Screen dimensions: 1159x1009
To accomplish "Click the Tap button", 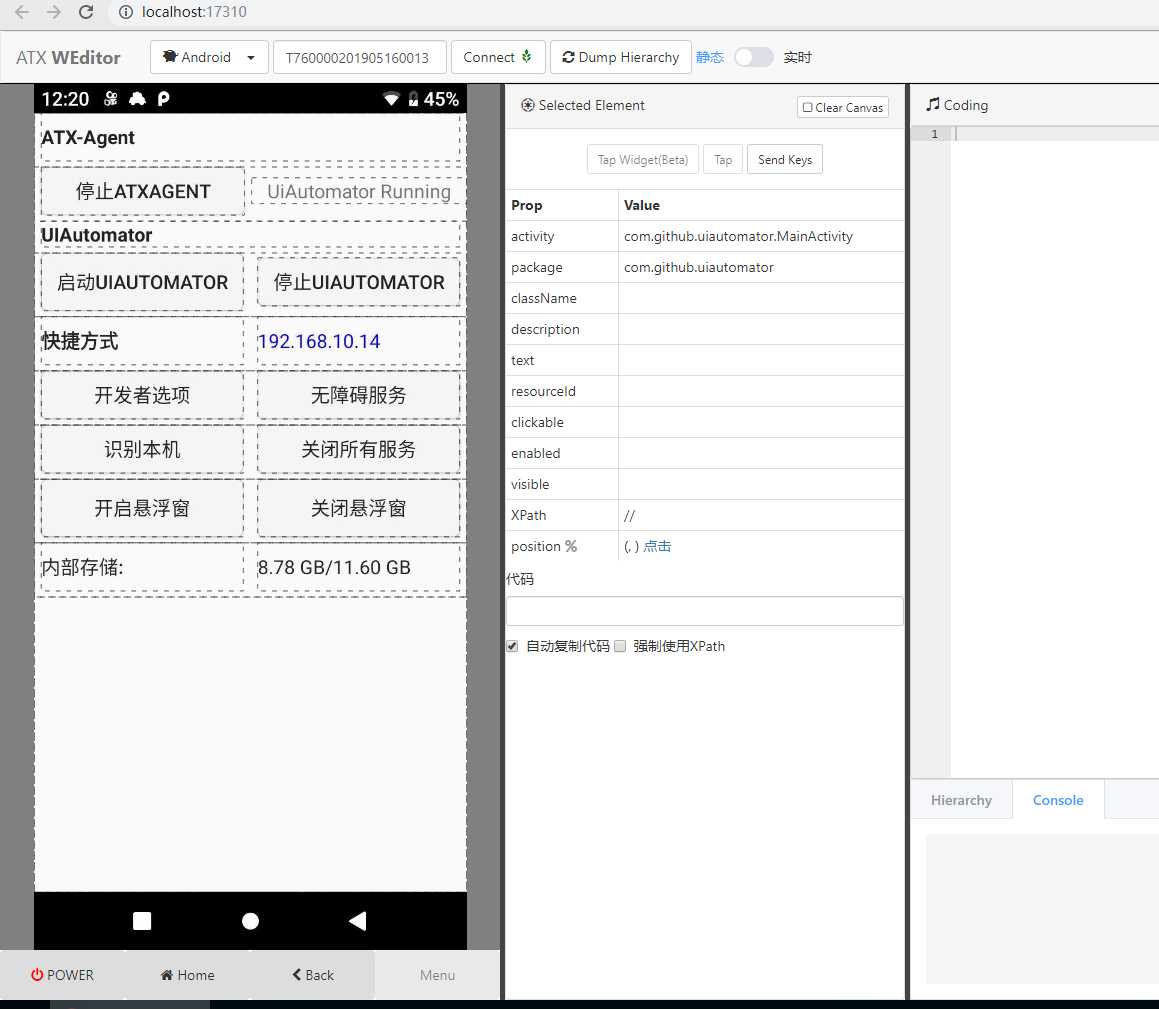I will pyautogui.click(x=723, y=160).
